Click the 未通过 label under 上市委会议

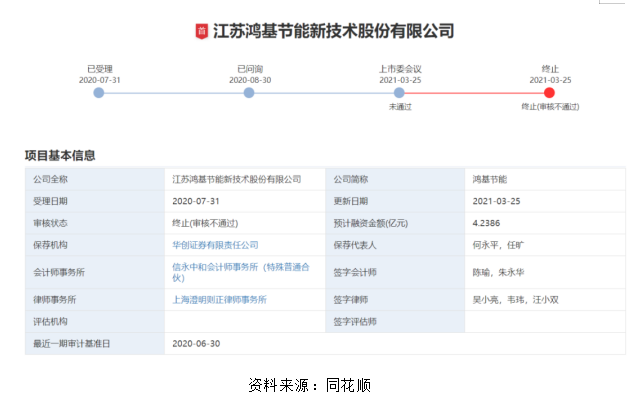pos(400,107)
